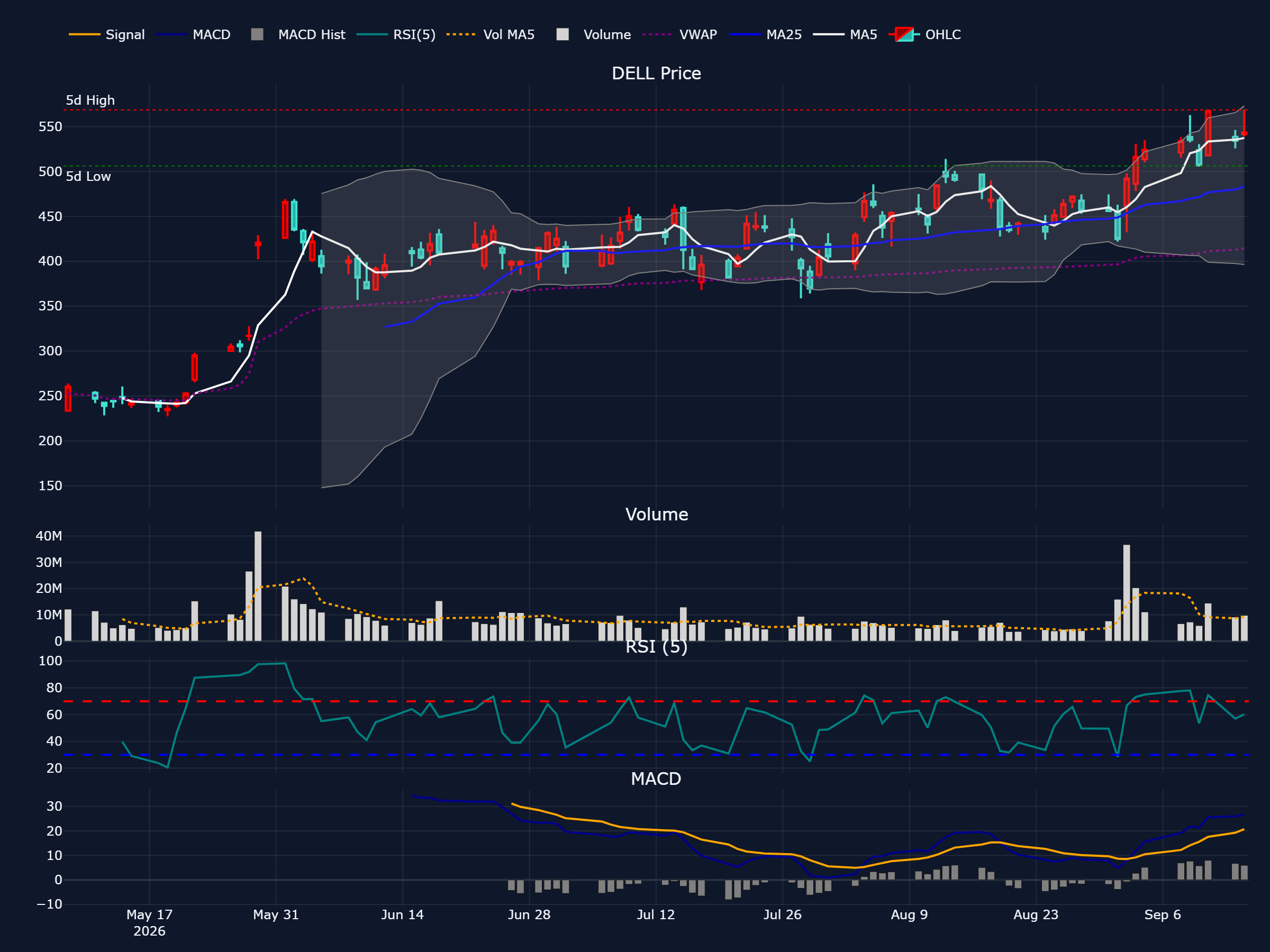Toggle the OHLC legend entry

(925, 34)
